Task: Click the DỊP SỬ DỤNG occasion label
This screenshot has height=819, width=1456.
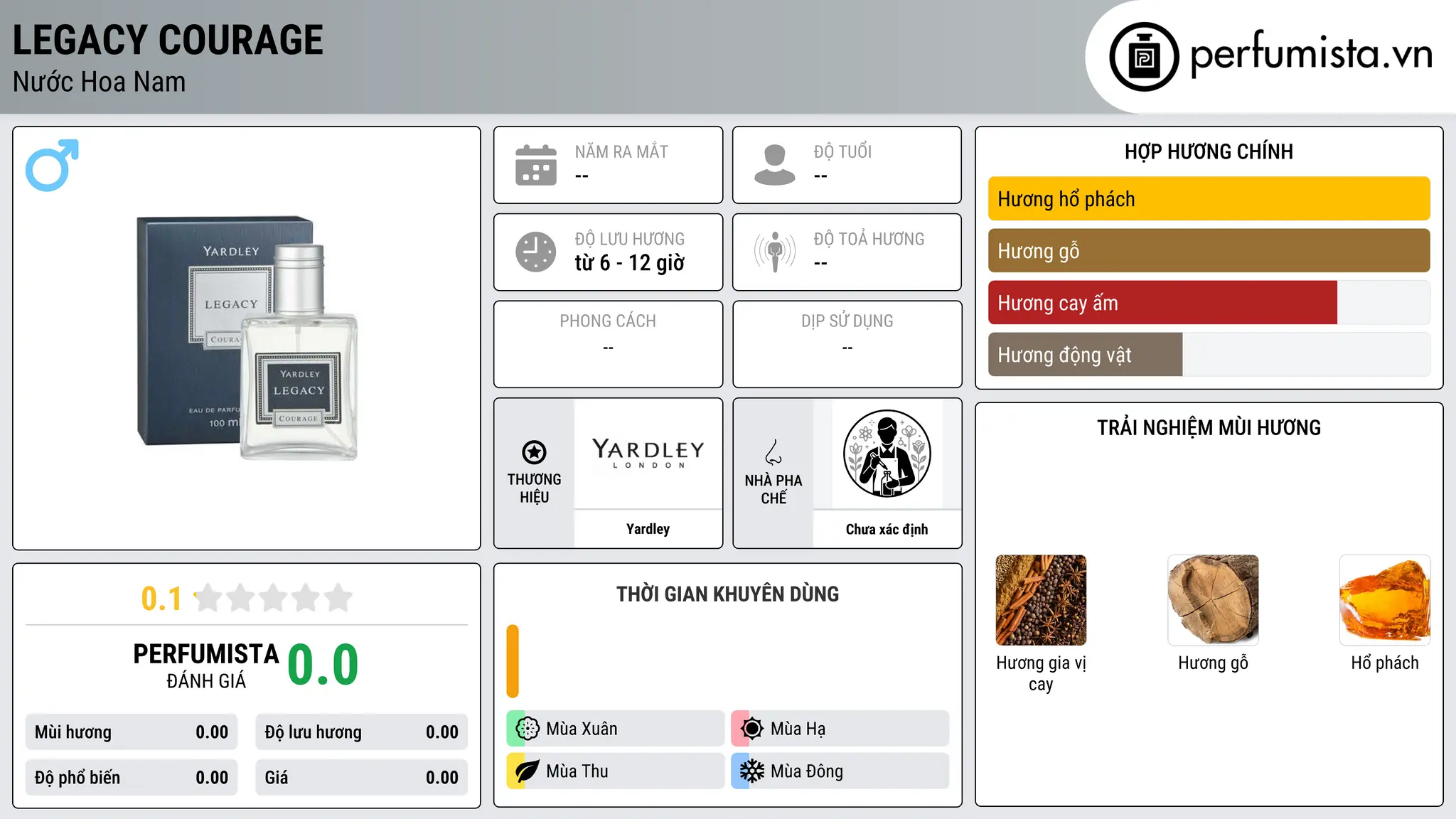Action: (x=847, y=321)
